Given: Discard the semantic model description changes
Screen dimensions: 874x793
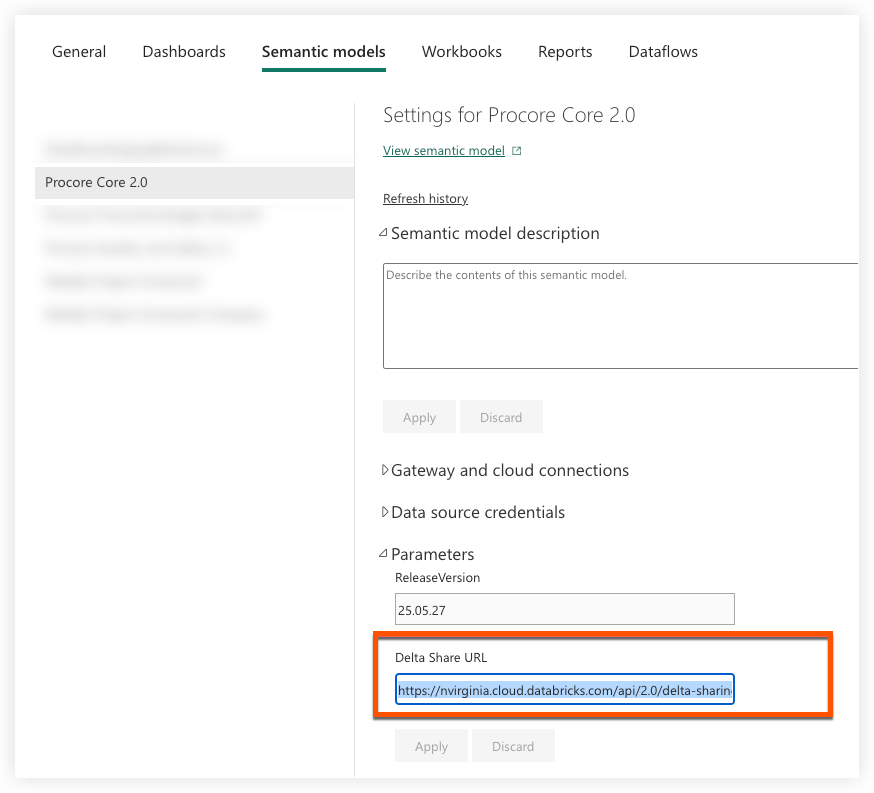Looking at the screenshot, I should coord(501,417).
